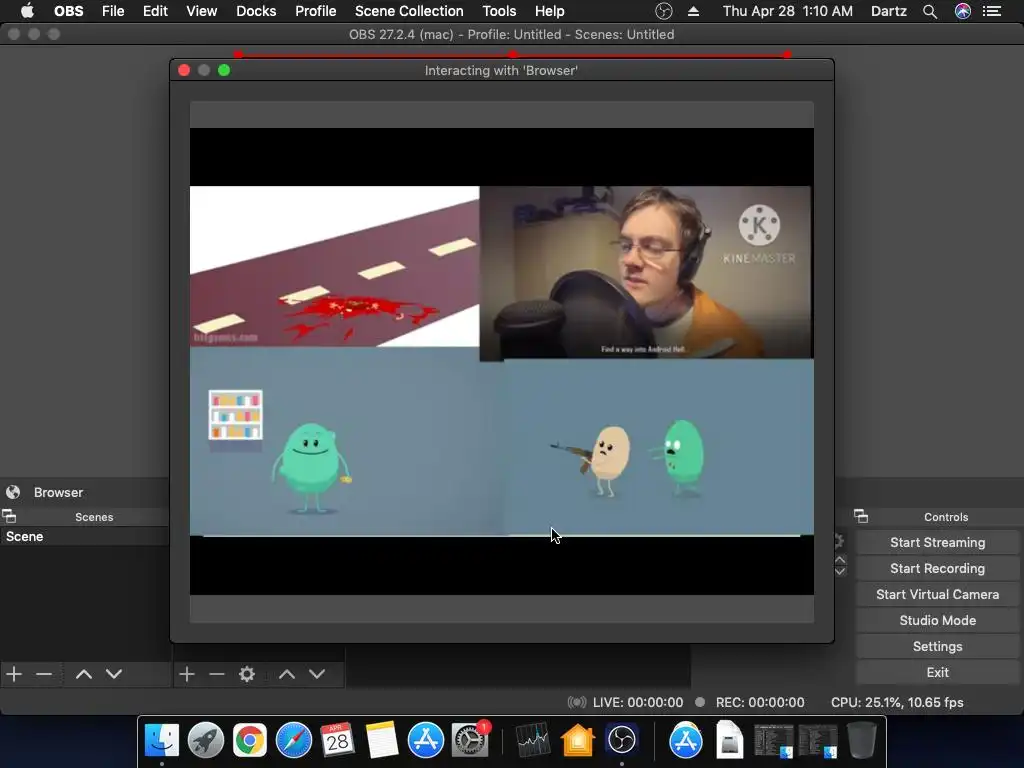Click Start Recording
1024x768 pixels.
(x=937, y=569)
